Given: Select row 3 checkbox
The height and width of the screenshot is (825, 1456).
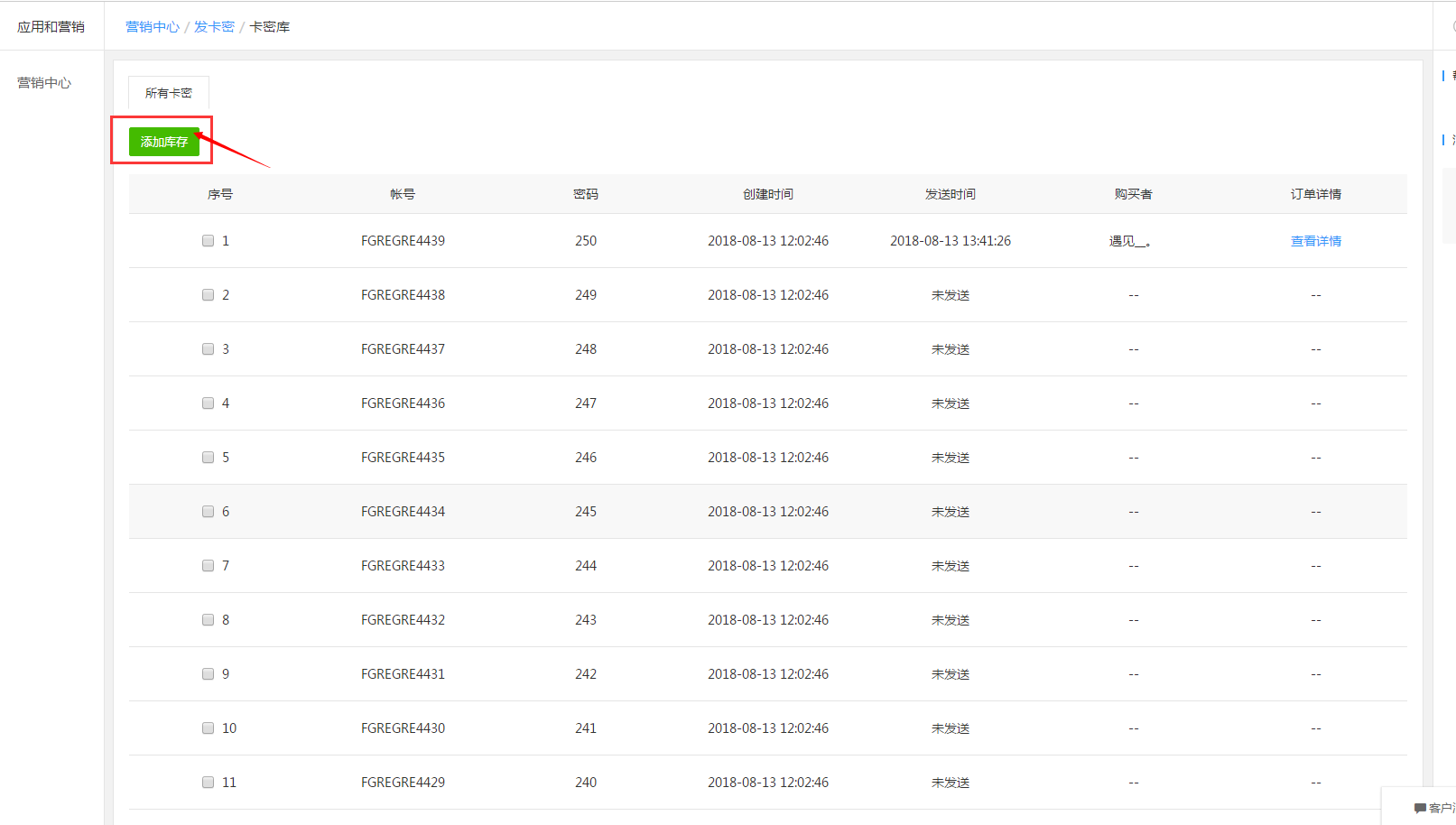Looking at the screenshot, I should coord(209,349).
